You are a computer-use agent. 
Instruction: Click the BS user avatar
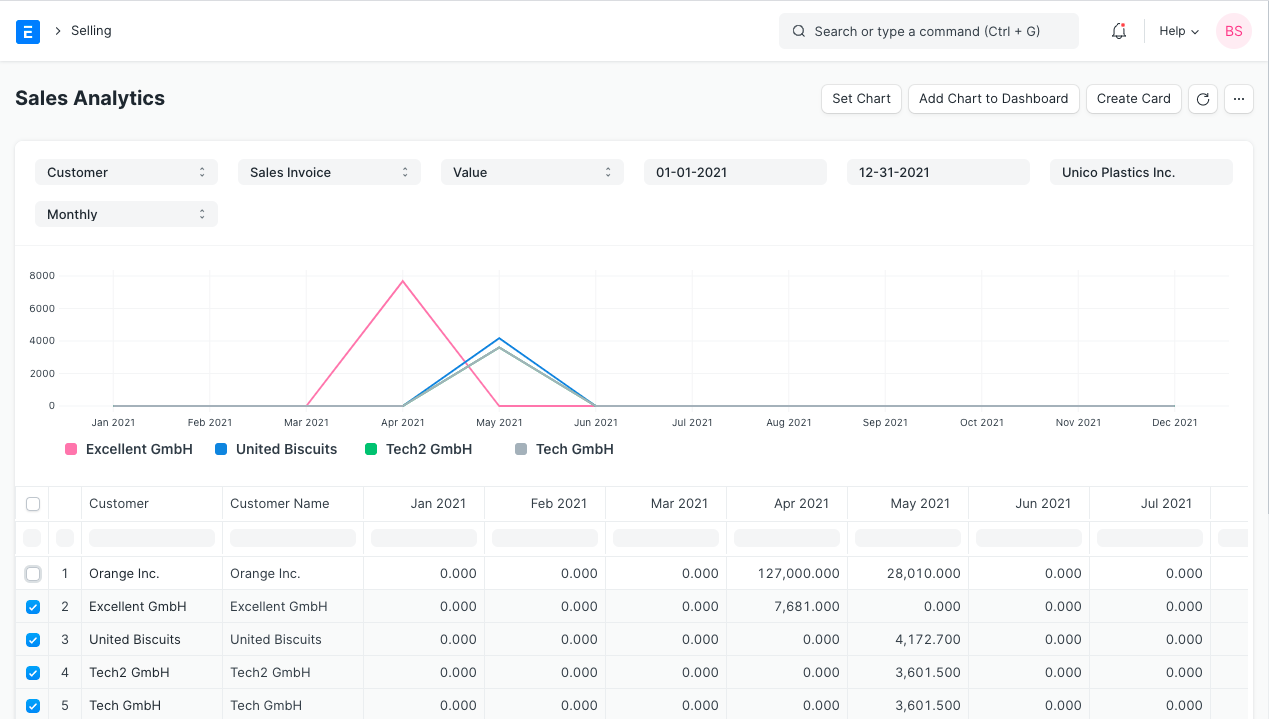pyautogui.click(x=1233, y=31)
